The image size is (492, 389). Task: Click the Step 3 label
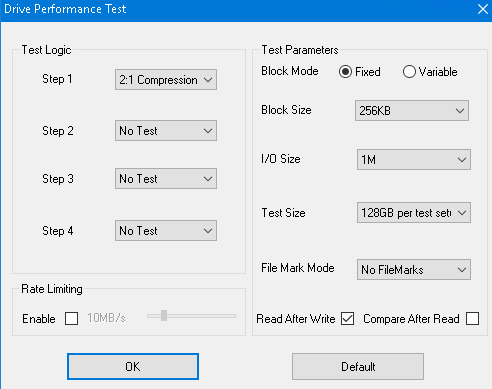(x=58, y=179)
